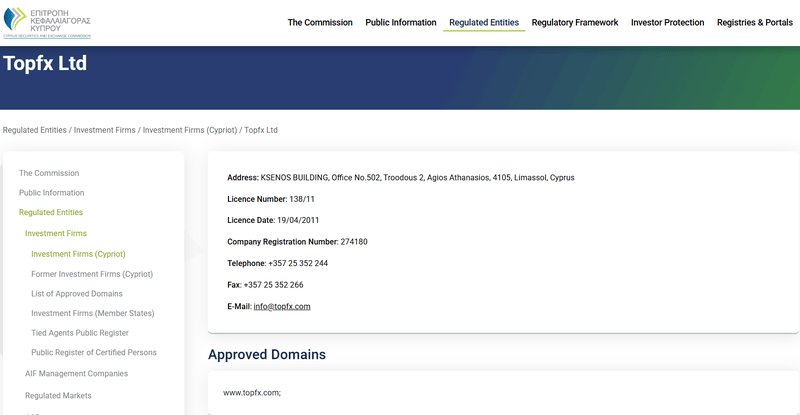800x415 pixels.
Task: Open the Regulatory Framework menu
Action: (x=574, y=22)
